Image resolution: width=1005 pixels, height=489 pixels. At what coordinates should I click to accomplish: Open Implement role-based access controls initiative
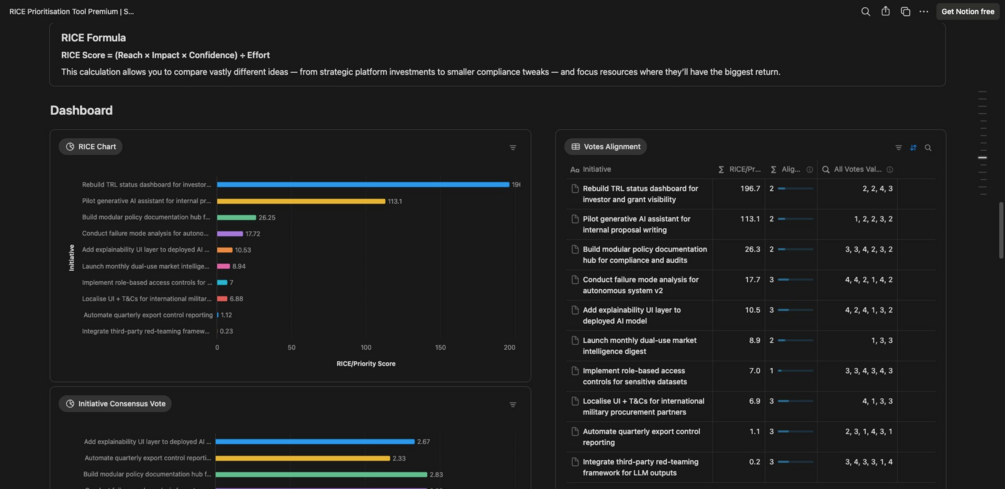[x=635, y=376]
